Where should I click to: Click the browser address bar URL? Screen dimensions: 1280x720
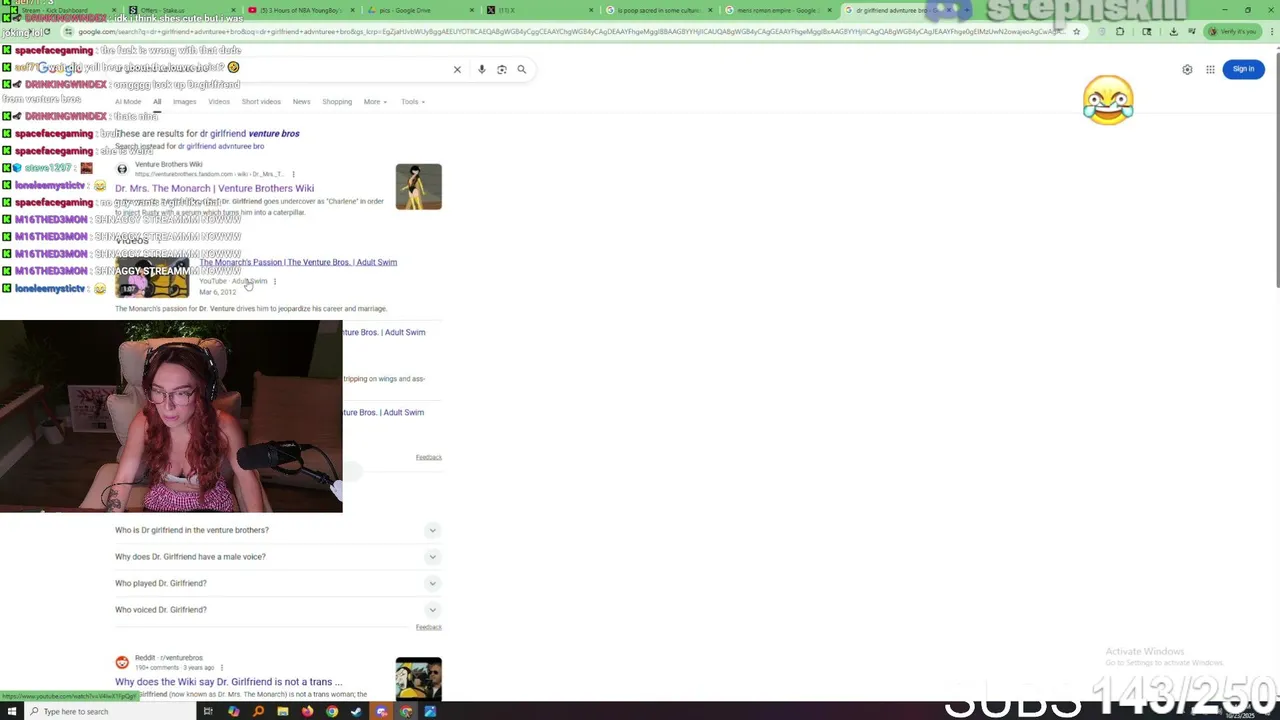pyautogui.click(x=570, y=31)
